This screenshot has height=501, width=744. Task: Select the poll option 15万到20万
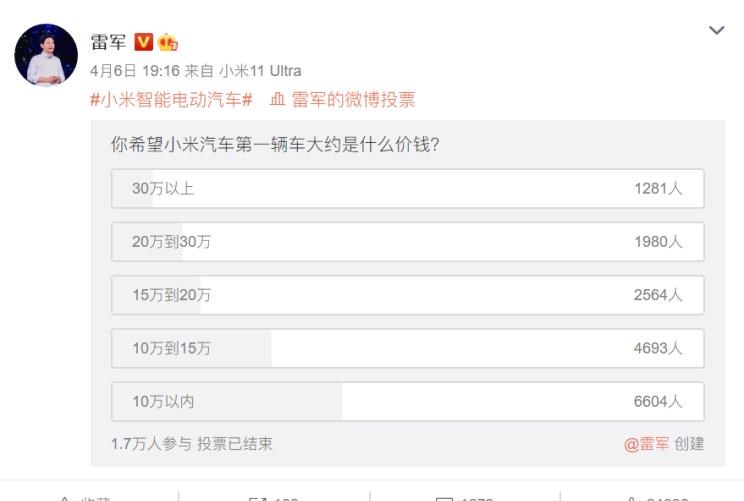(408, 295)
